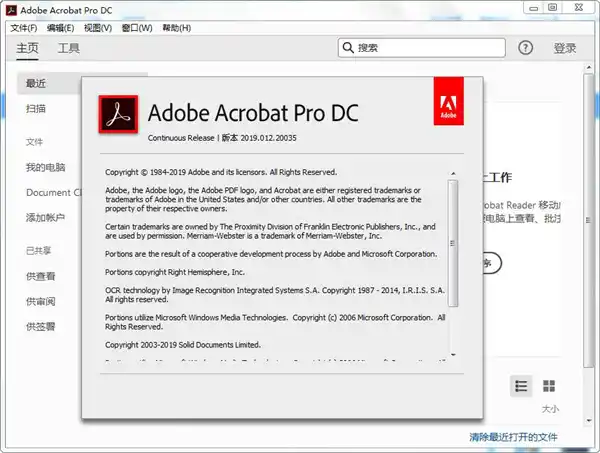The image size is (600, 453).
Task: Select 扫描 in the sidebar
Action: 36,109
